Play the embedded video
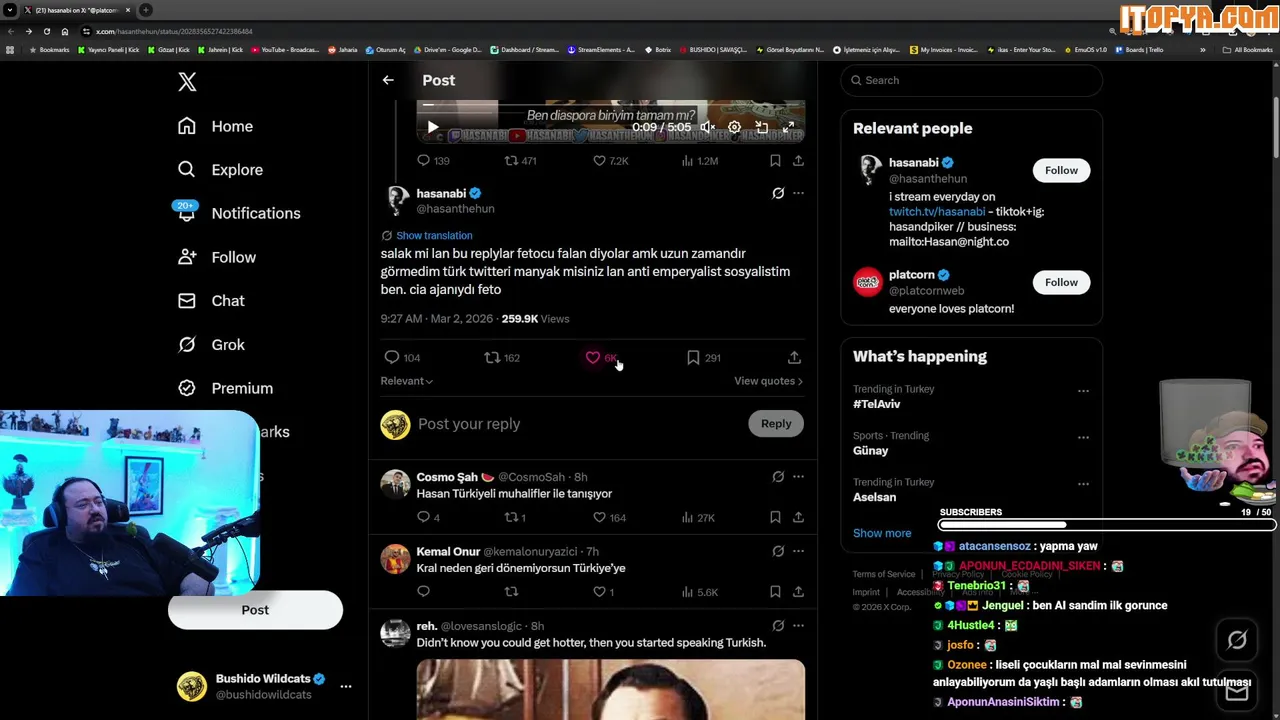The height and width of the screenshot is (720, 1280). 433,127
